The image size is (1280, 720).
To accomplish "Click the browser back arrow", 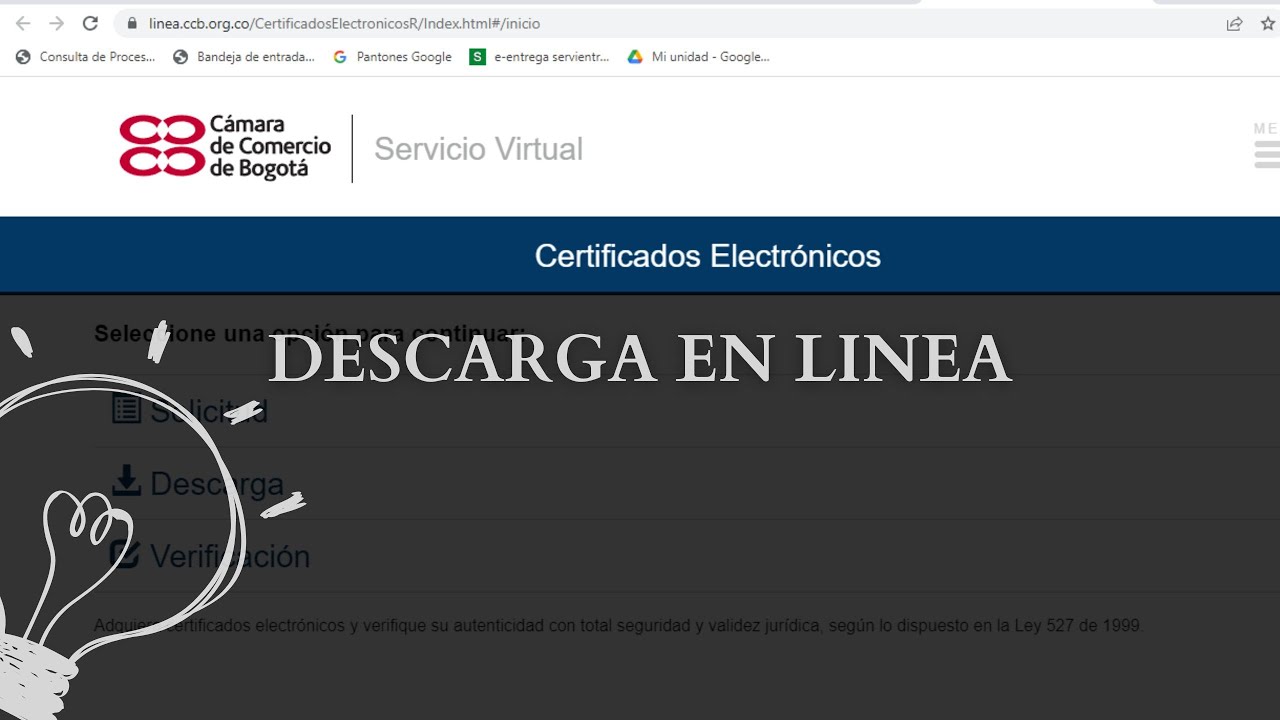I will tap(22, 22).
